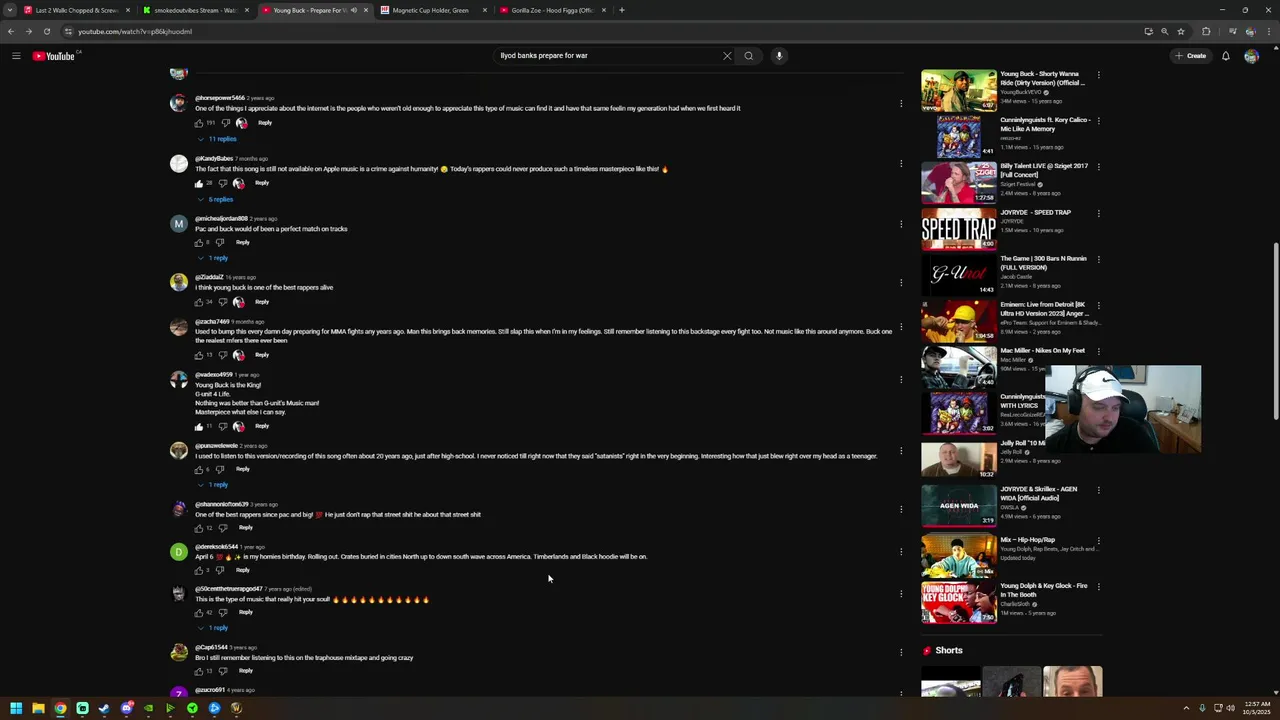The image size is (1280, 720).
Task: Dislike the @KandyBabes comment
Action: click(222, 183)
